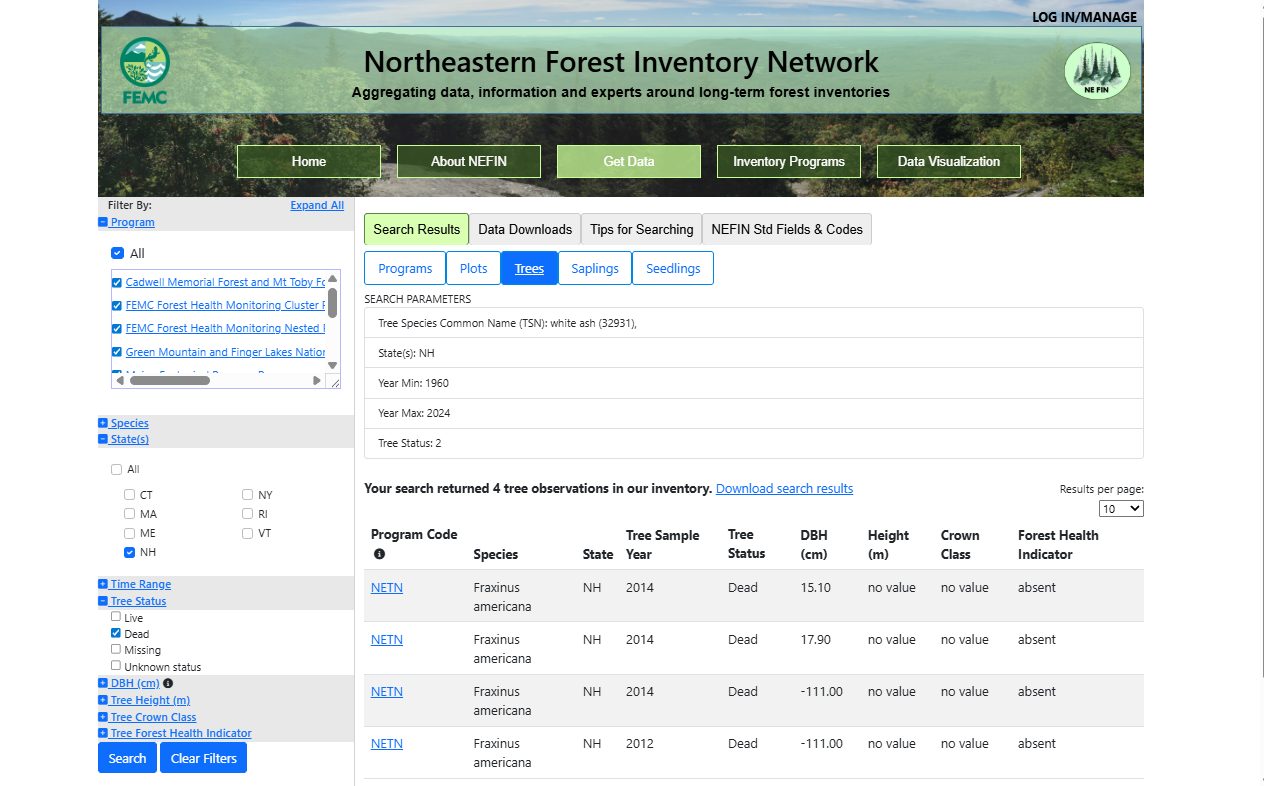Open the Results per page dropdown
This screenshot has width=1264, height=786.
click(1121, 508)
